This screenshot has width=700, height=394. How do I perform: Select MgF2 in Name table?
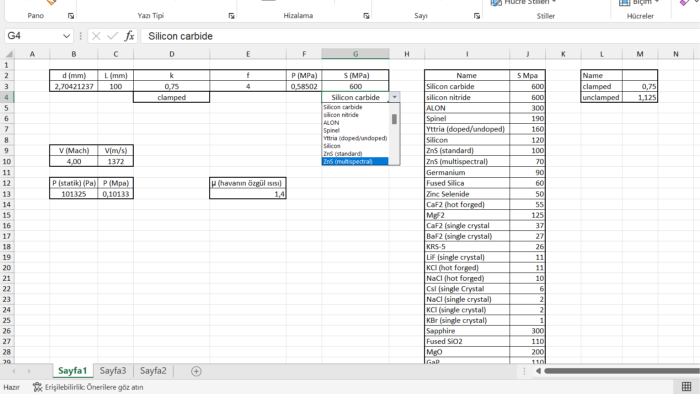pyautogui.click(x=467, y=215)
